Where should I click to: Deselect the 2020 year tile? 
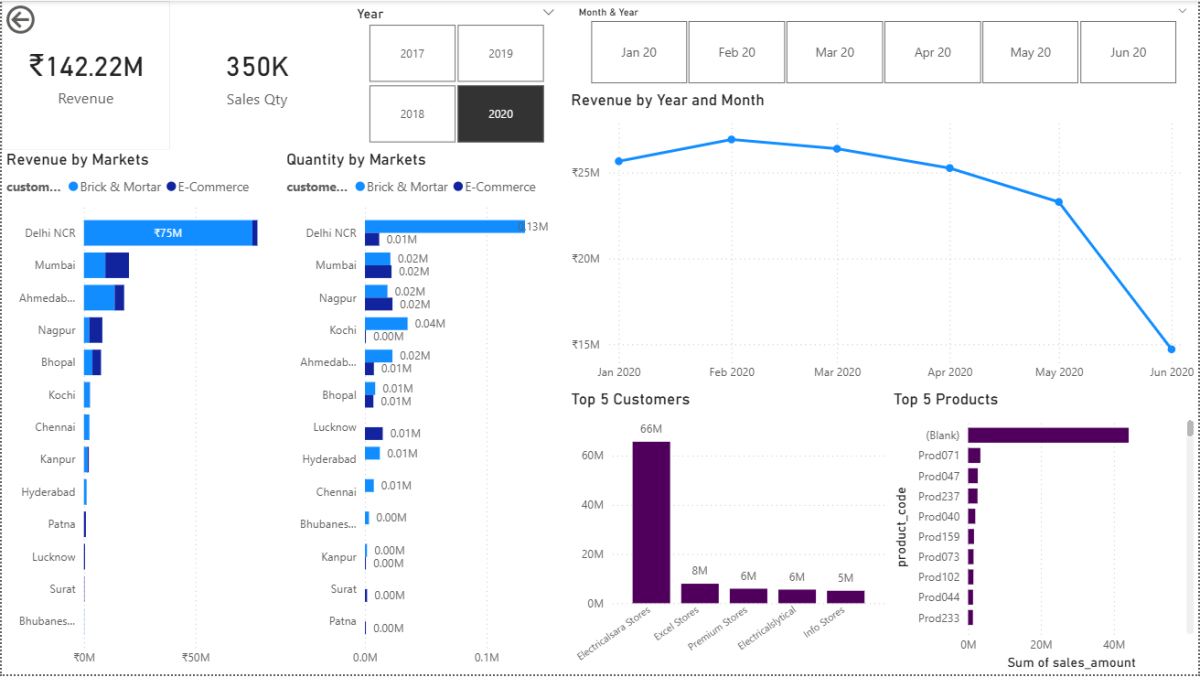click(500, 114)
